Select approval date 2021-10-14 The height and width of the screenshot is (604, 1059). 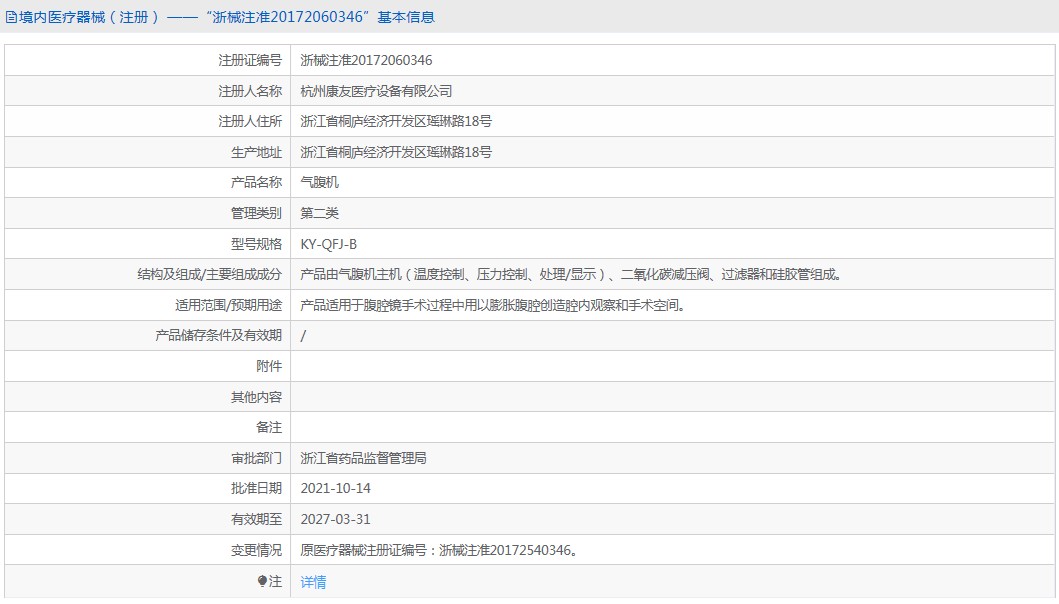[x=336, y=488]
